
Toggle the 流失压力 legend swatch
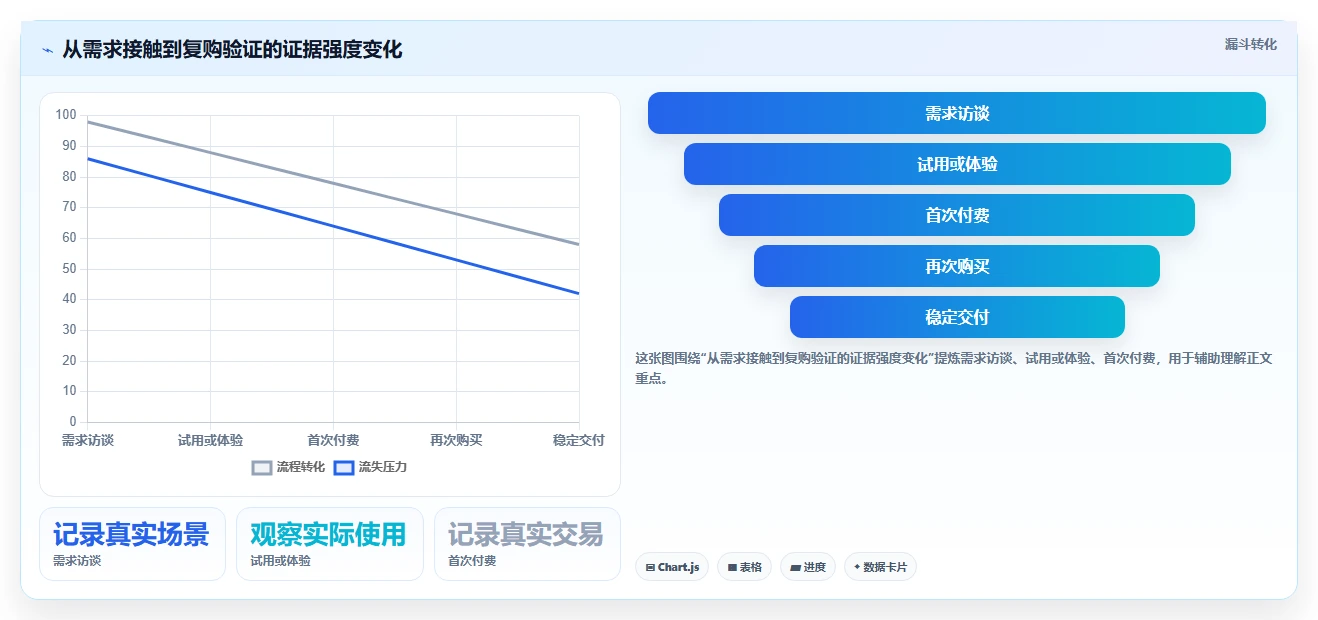[x=344, y=467]
